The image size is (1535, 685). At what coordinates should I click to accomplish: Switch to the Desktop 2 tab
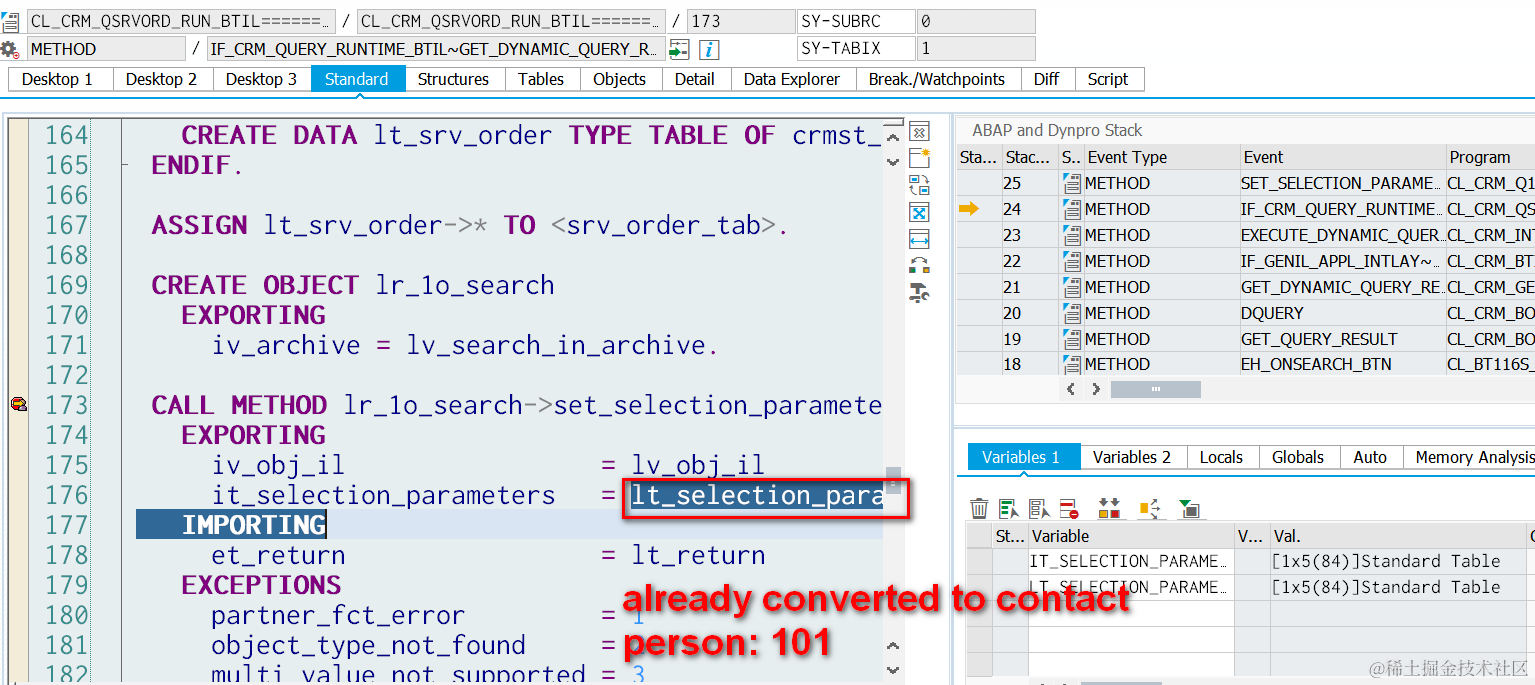[x=162, y=79]
